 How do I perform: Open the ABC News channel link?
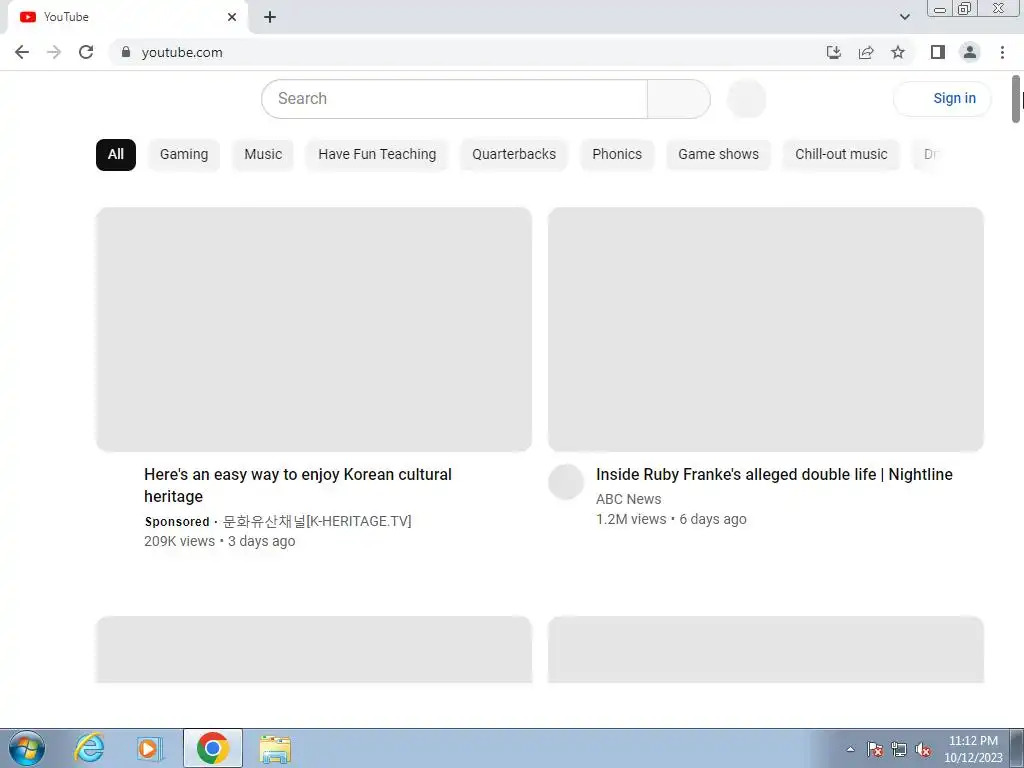click(x=628, y=499)
